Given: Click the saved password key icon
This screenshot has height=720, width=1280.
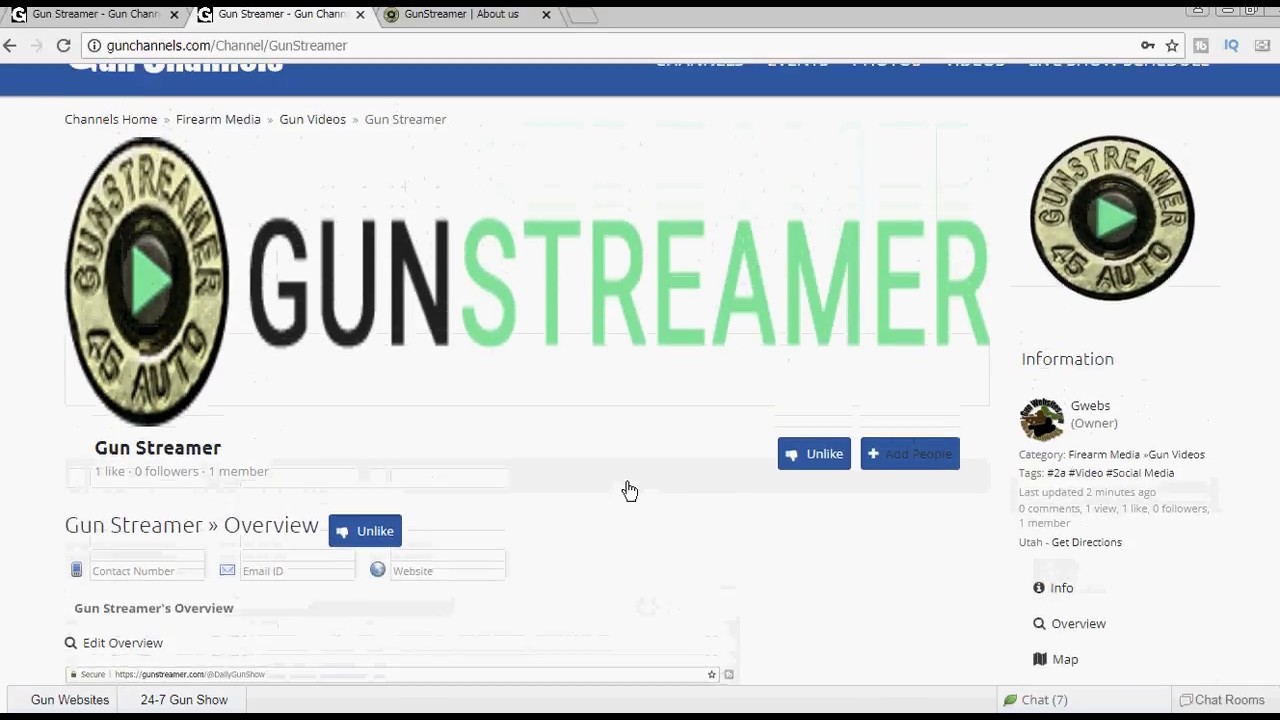Looking at the screenshot, I should [x=1148, y=45].
